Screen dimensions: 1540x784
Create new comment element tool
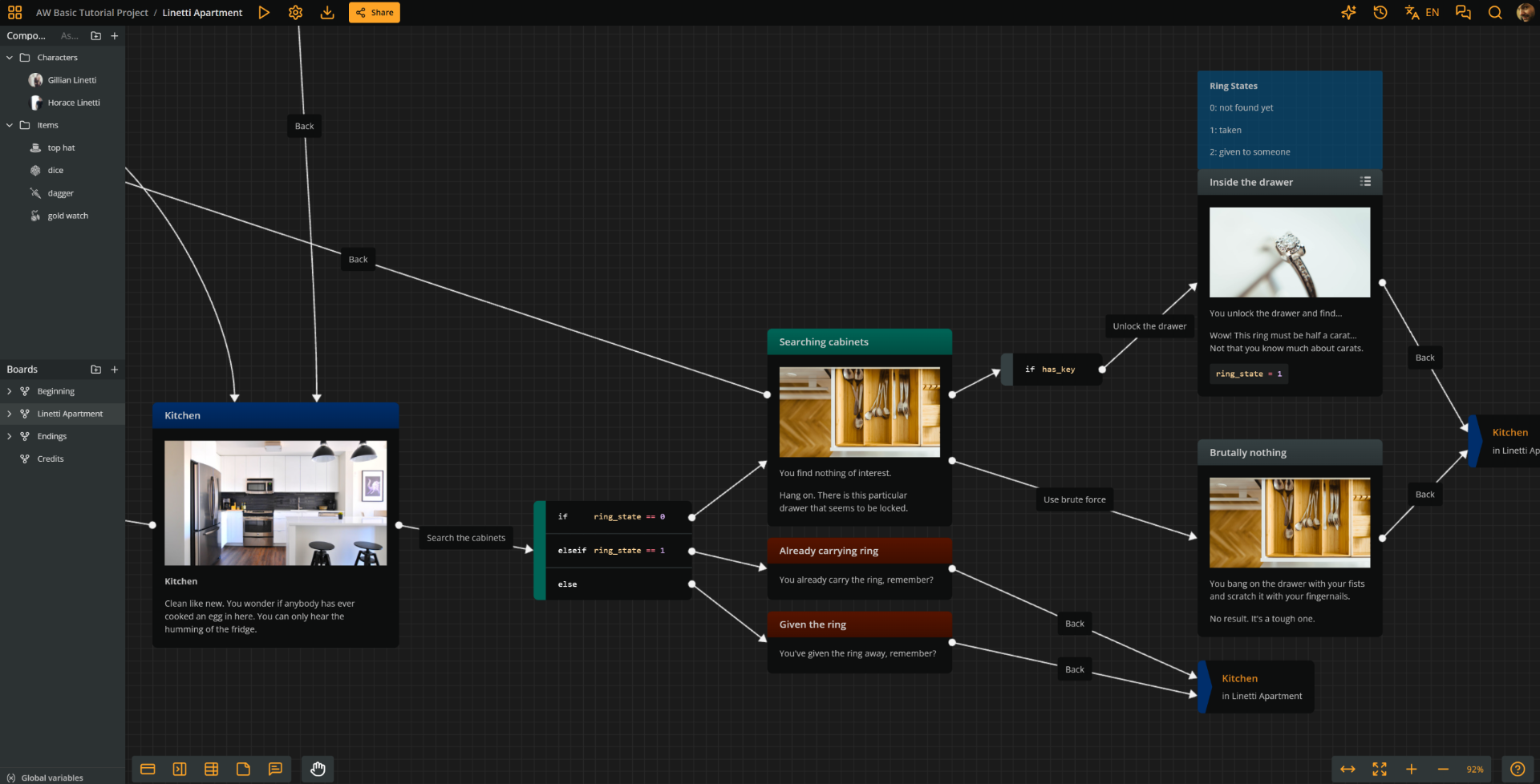[275, 769]
